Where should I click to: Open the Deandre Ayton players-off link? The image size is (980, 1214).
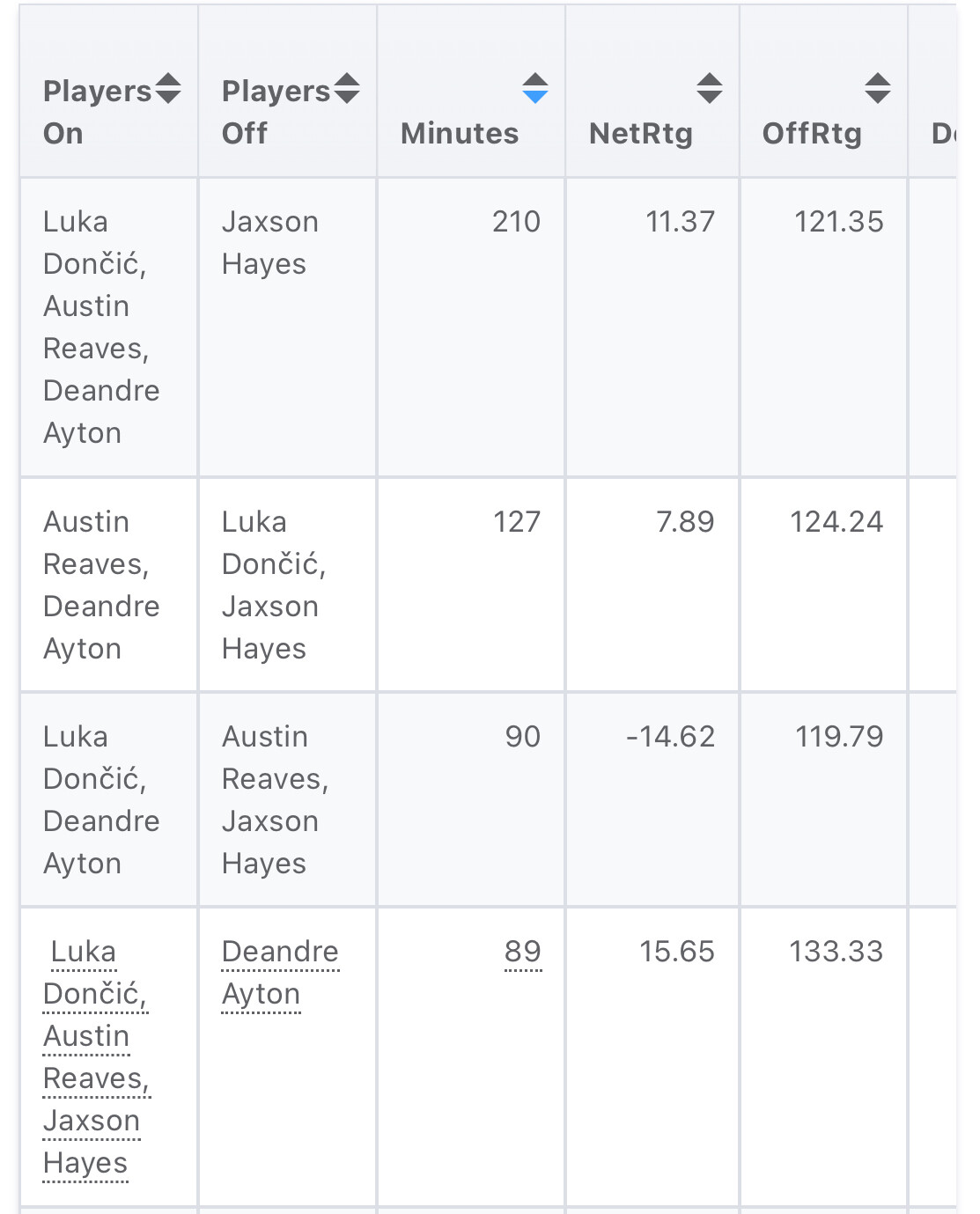[x=280, y=973]
